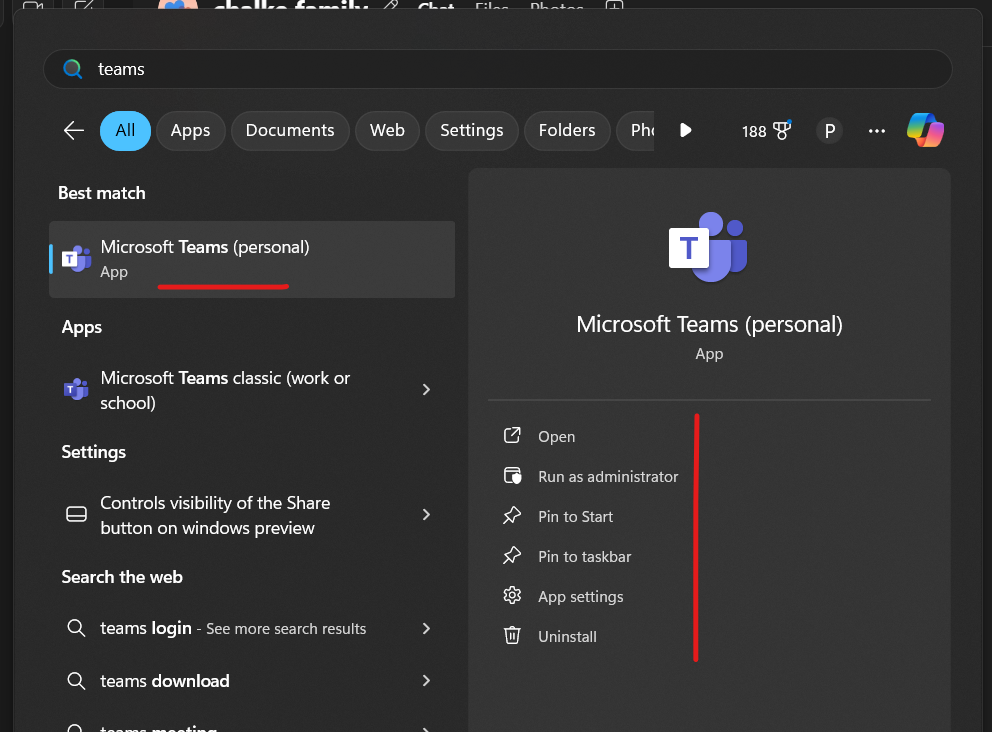Screen dimensions: 992x732
Task: Click the Run as administrator shield icon
Action: (512, 476)
